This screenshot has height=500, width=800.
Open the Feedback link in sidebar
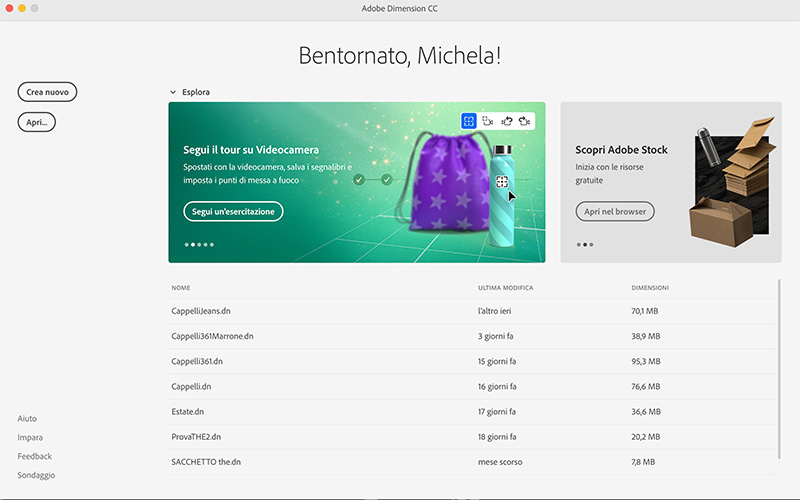35,456
